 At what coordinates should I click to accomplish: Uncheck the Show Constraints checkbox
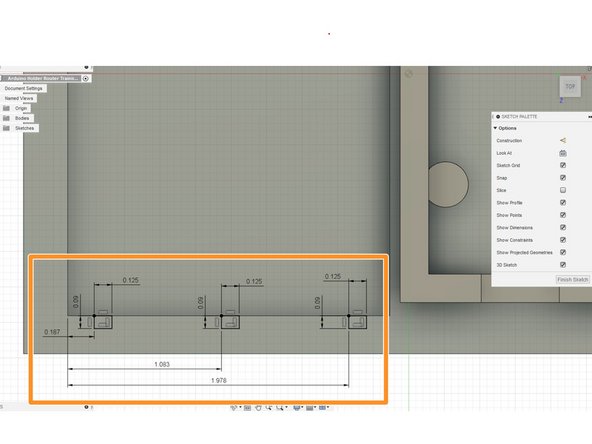[x=563, y=240]
